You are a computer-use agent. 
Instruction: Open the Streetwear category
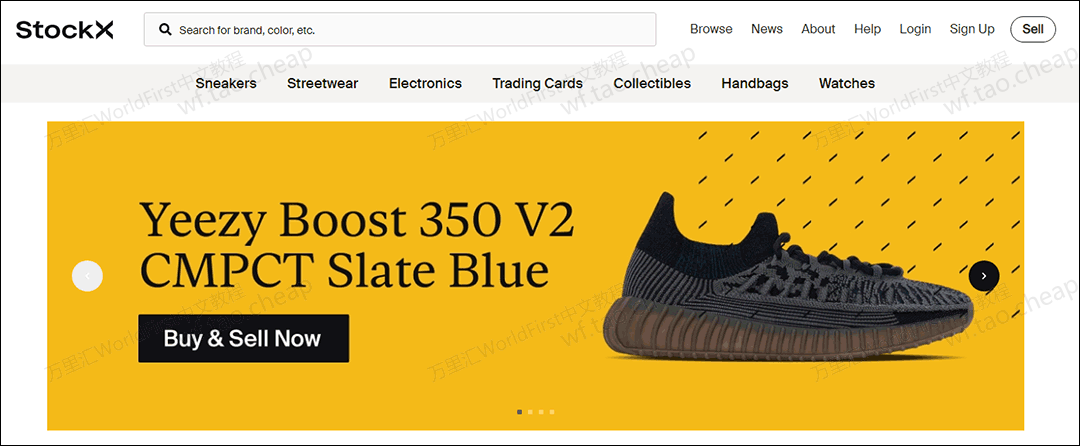[322, 83]
